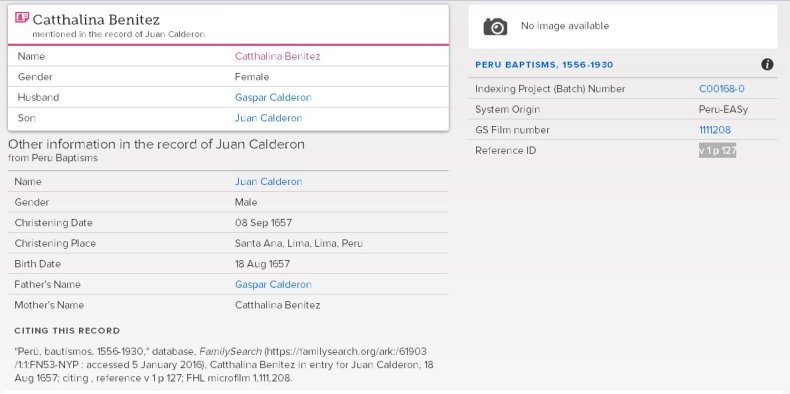The height and width of the screenshot is (394, 790).
Task: Click the record person icon beside Catthalina Benitez
Action: pyautogui.click(x=22, y=18)
